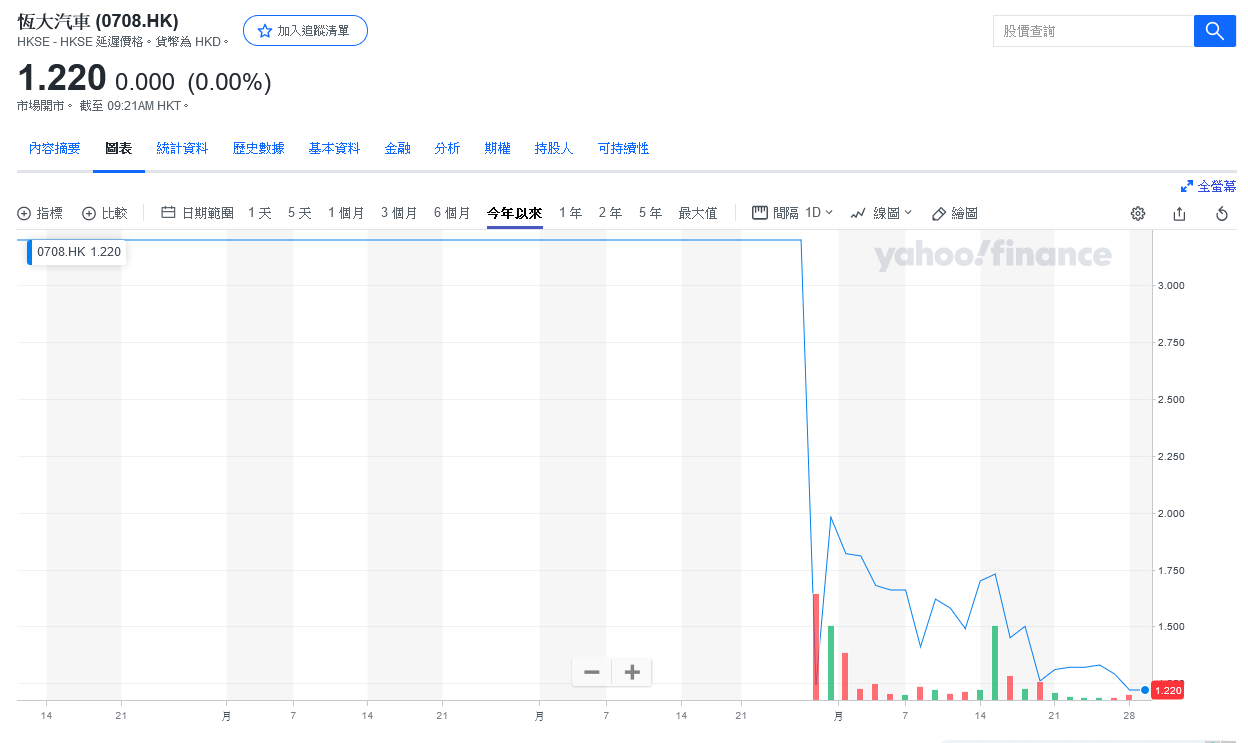
Task: Click the 2.000 price axis label
Action: point(1171,514)
